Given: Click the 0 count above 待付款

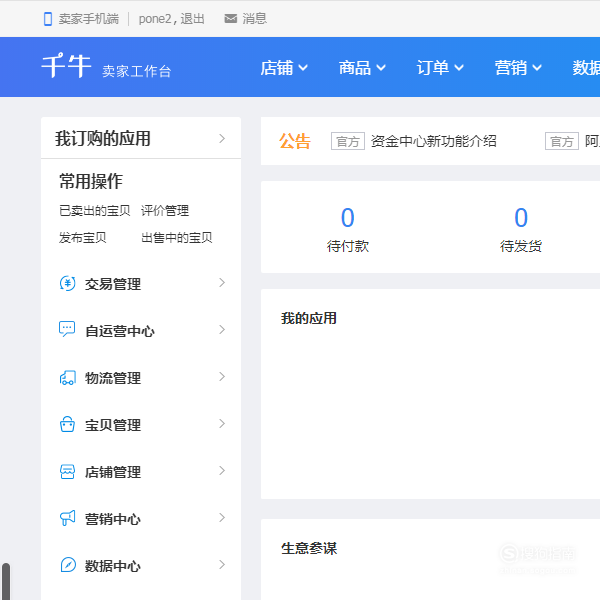Looking at the screenshot, I should pyautogui.click(x=347, y=217).
